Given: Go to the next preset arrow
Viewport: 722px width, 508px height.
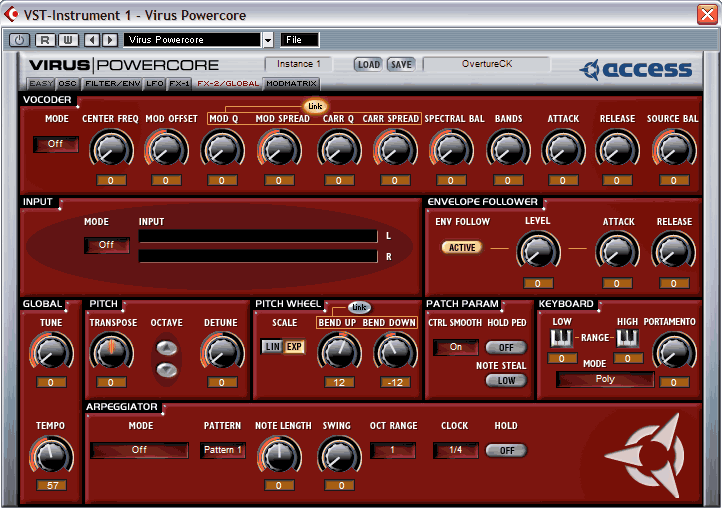Looking at the screenshot, I should point(110,40).
